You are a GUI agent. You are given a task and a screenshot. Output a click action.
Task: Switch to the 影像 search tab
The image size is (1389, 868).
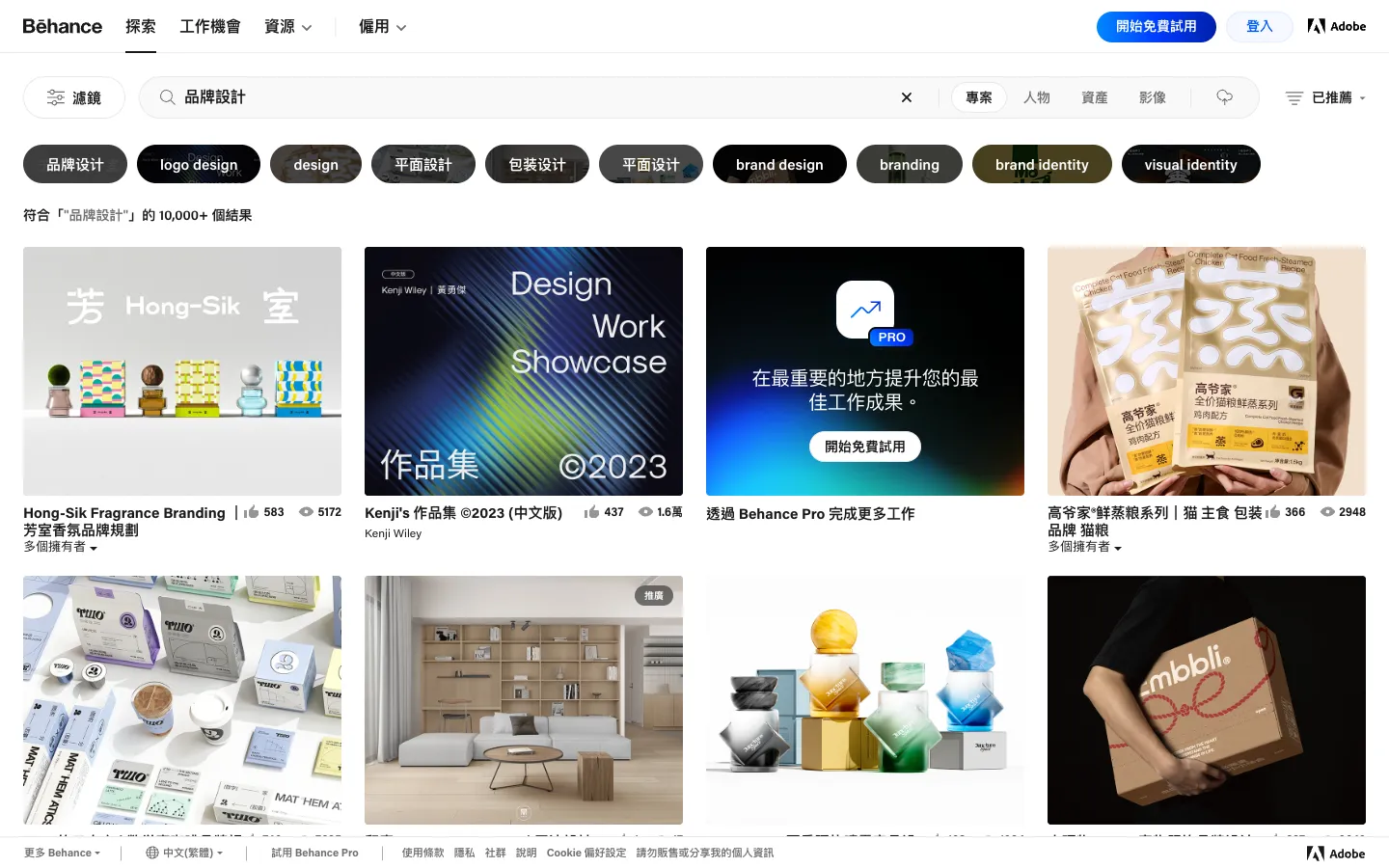(1153, 97)
